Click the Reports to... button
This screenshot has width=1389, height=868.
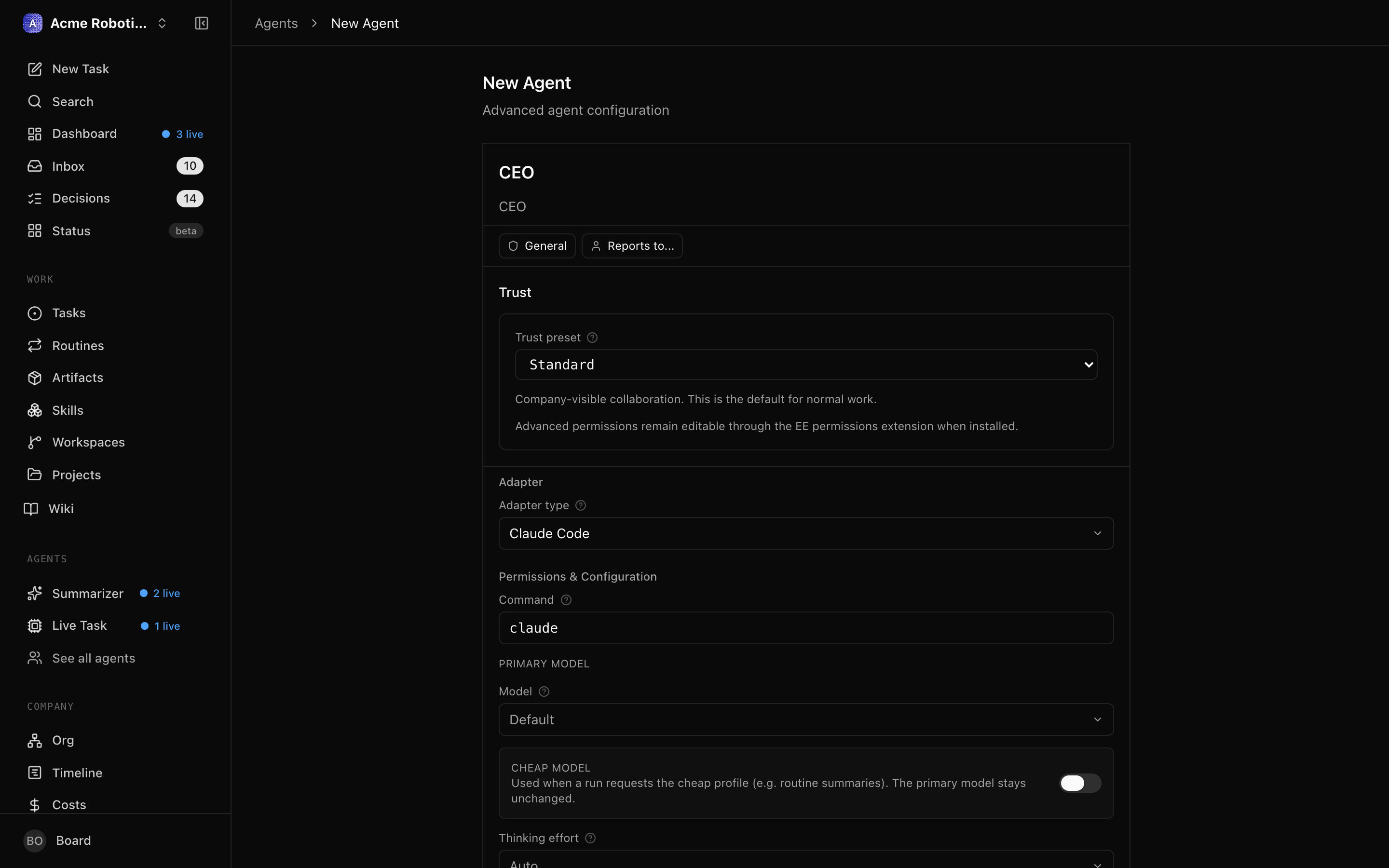pyautogui.click(x=632, y=246)
